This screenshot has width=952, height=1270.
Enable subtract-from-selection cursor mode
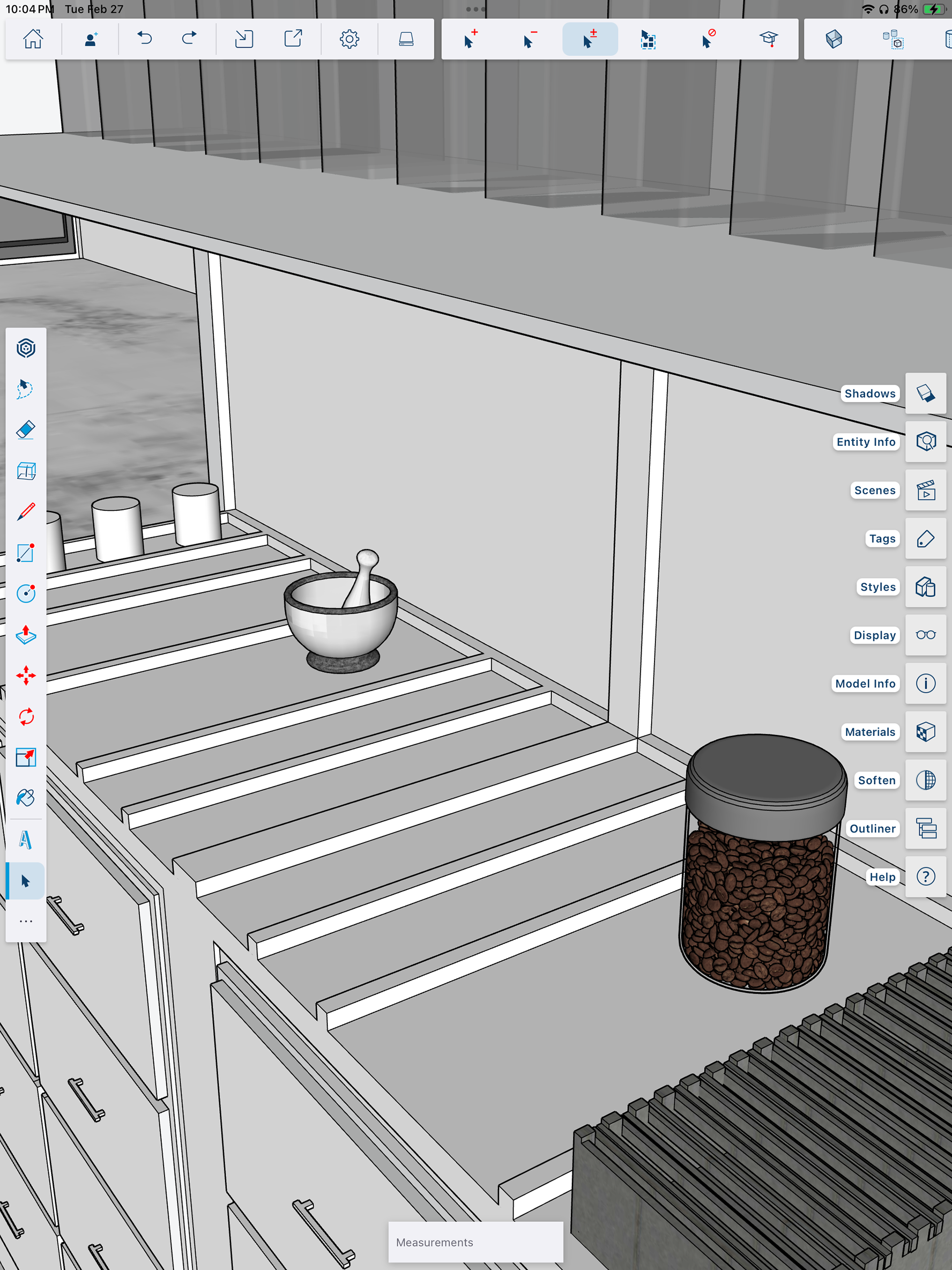(530, 39)
